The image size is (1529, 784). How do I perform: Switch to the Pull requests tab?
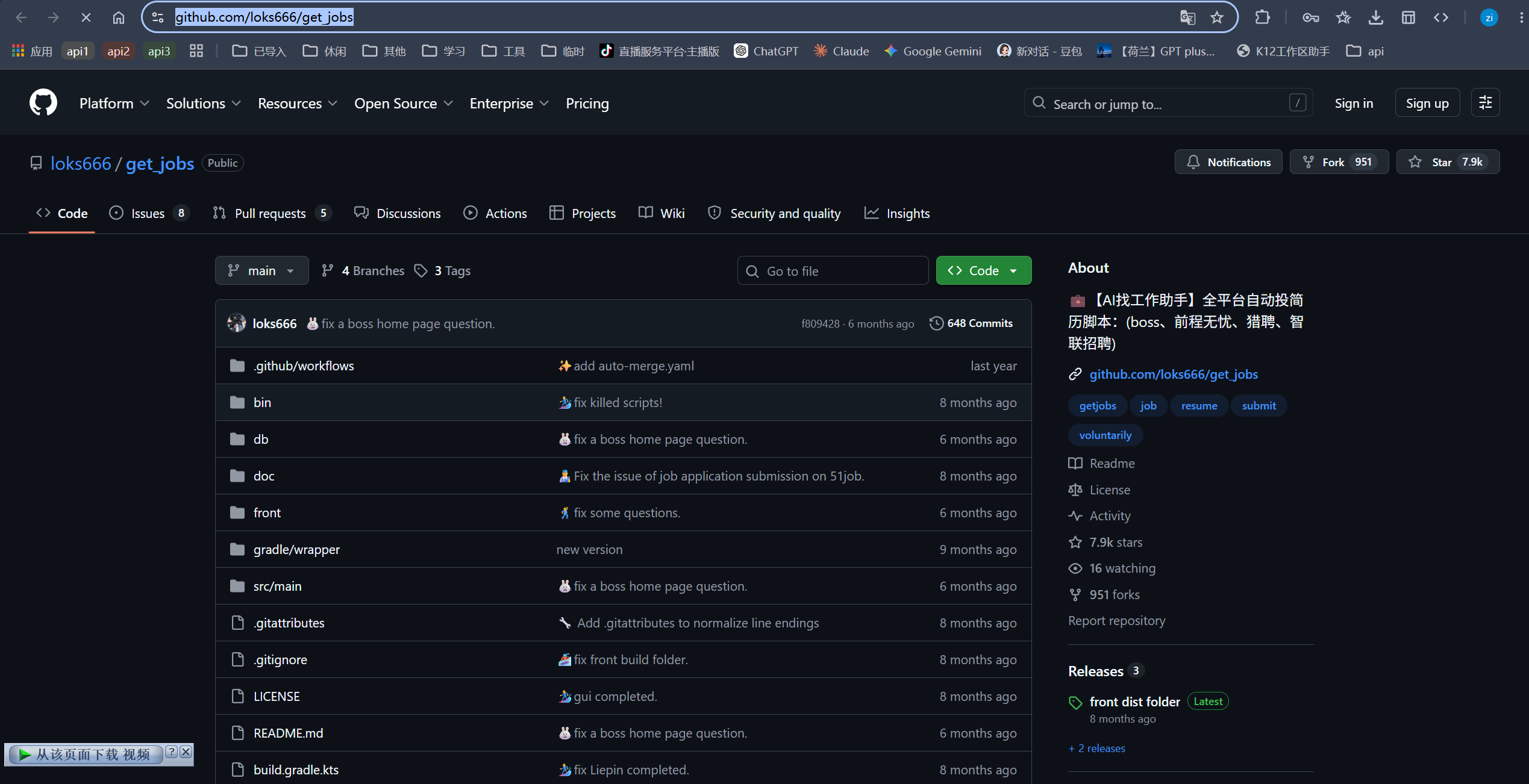tap(272, 213)
